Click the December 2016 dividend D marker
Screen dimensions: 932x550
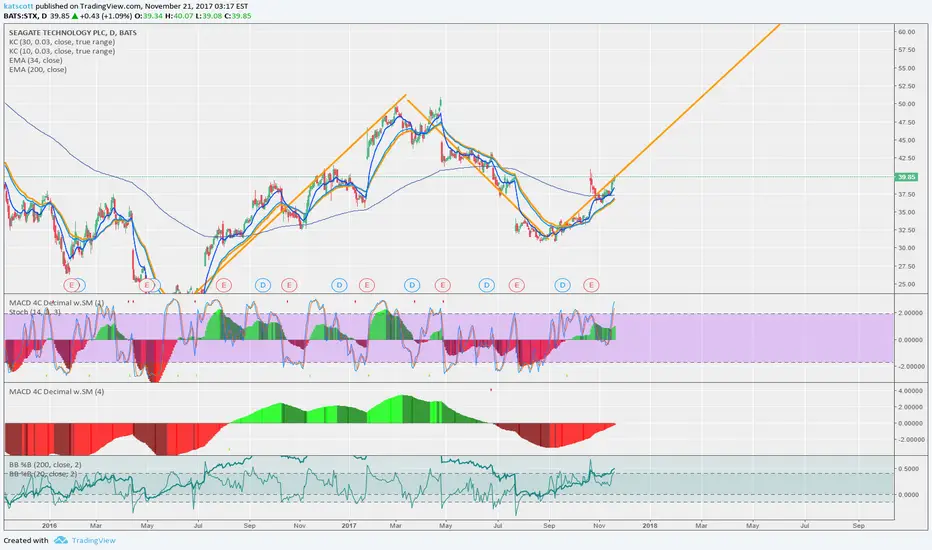339,285
